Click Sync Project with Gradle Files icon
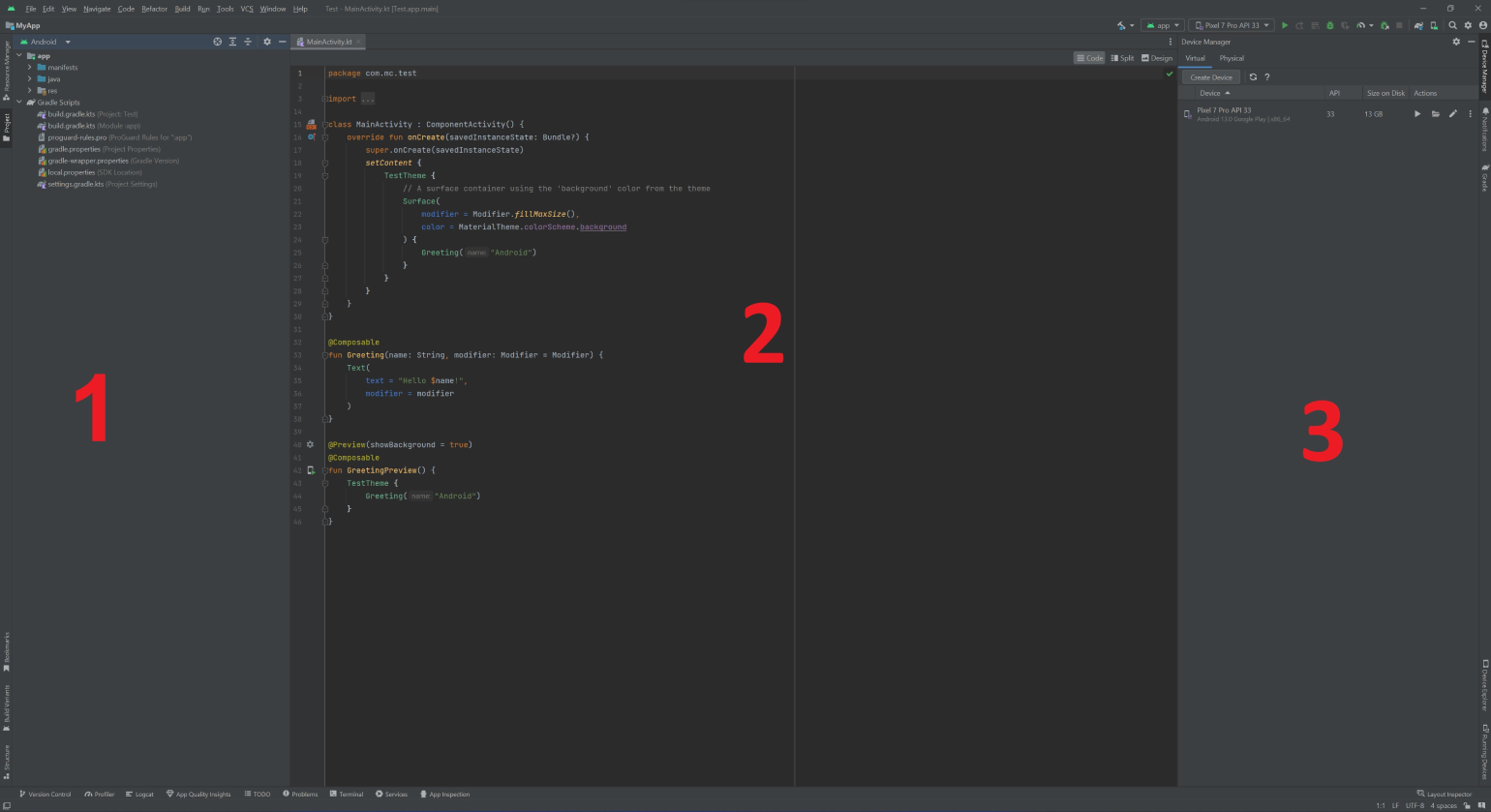Viewport: 1491px width, 812px height. (x=1418, y=25)
